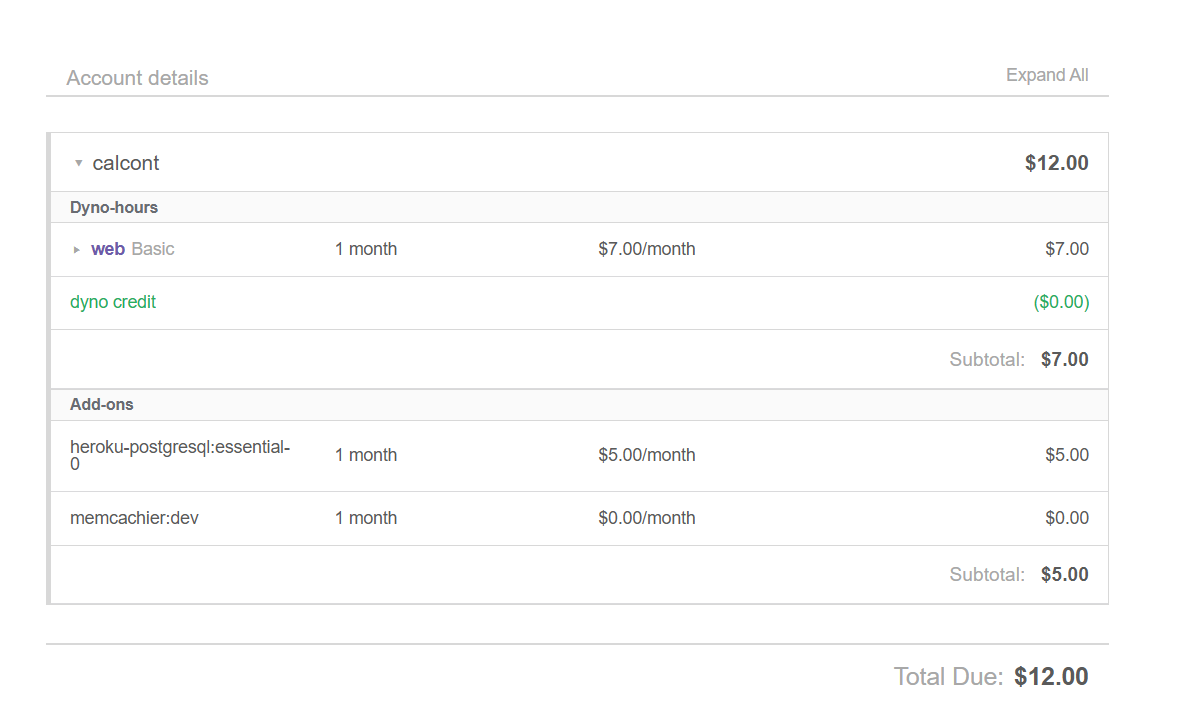
Task: Click the $5.00/month postgresql rate
Action: click(647, 455)
